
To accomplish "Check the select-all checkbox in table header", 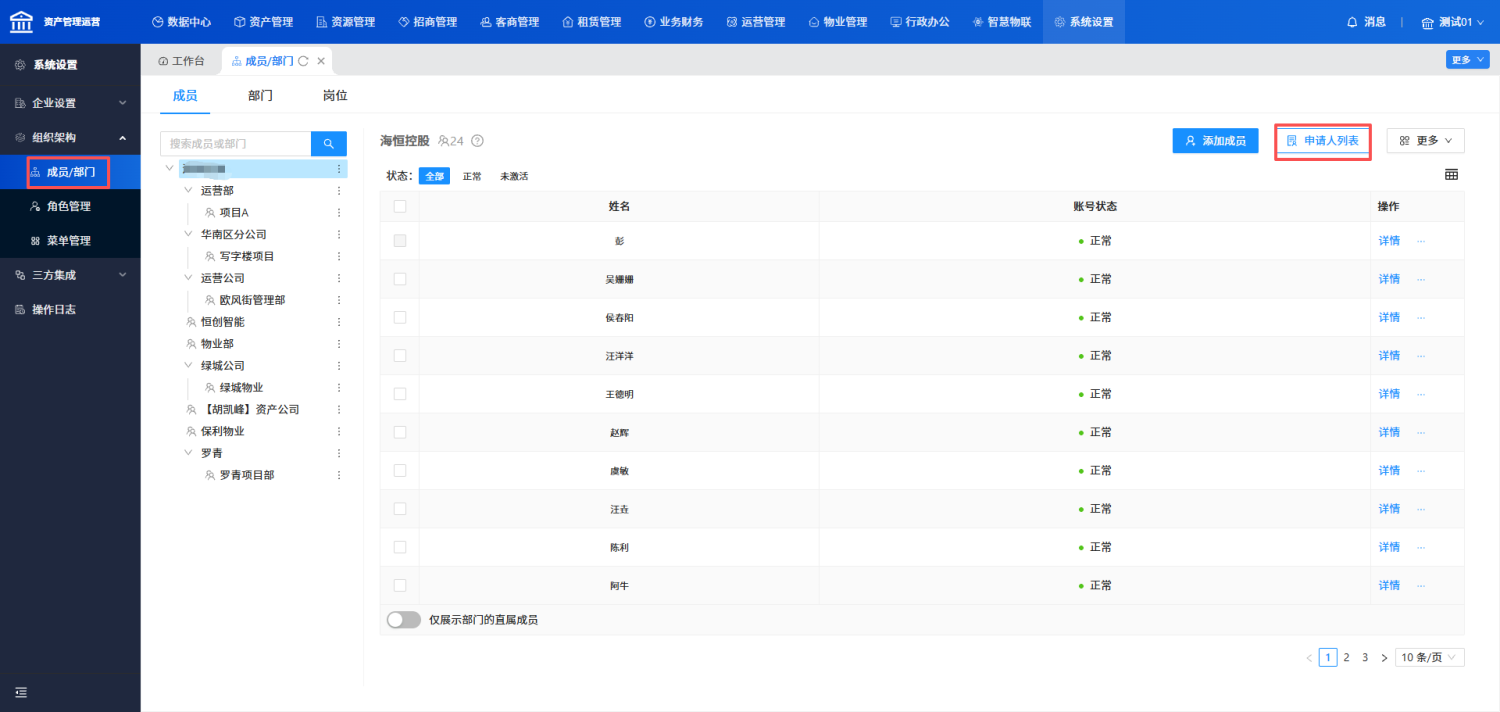I will pyautogui.click(x=400, y=206).
